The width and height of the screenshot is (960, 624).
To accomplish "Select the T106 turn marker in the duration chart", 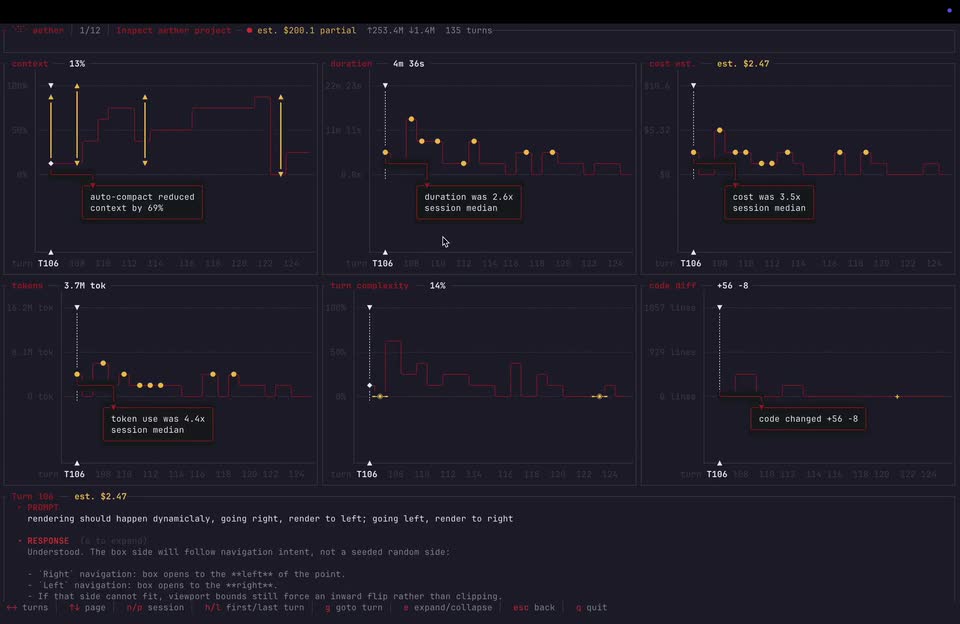I will [x=383, y=263].
